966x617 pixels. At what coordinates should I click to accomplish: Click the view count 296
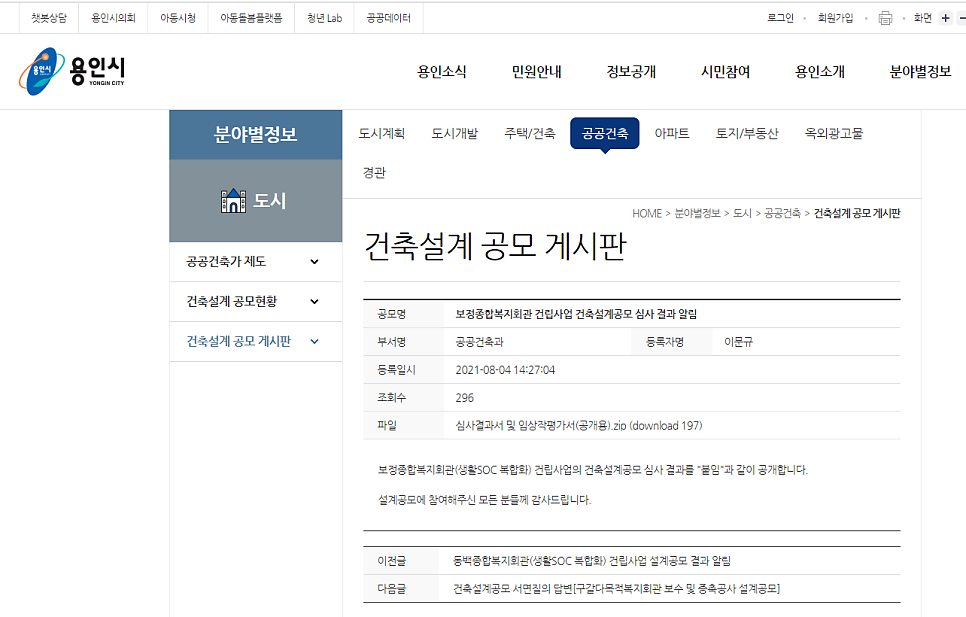point(465,398)
